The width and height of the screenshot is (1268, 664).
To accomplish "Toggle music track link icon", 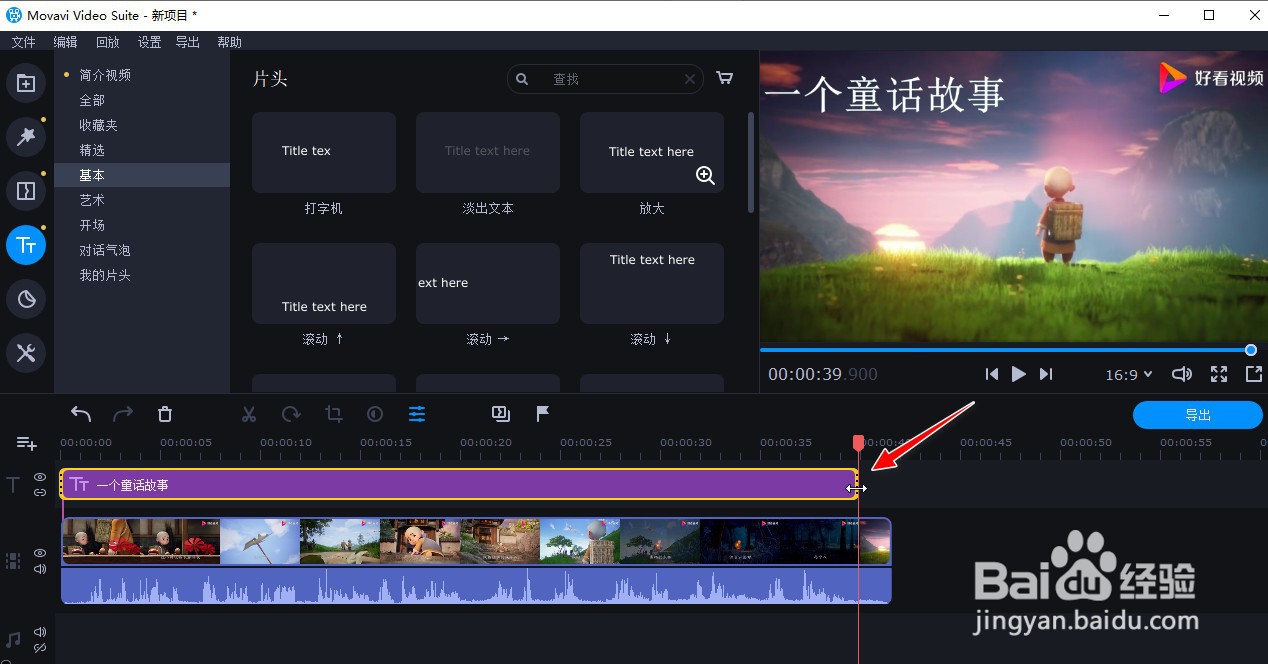I will [x=40, y=648].
